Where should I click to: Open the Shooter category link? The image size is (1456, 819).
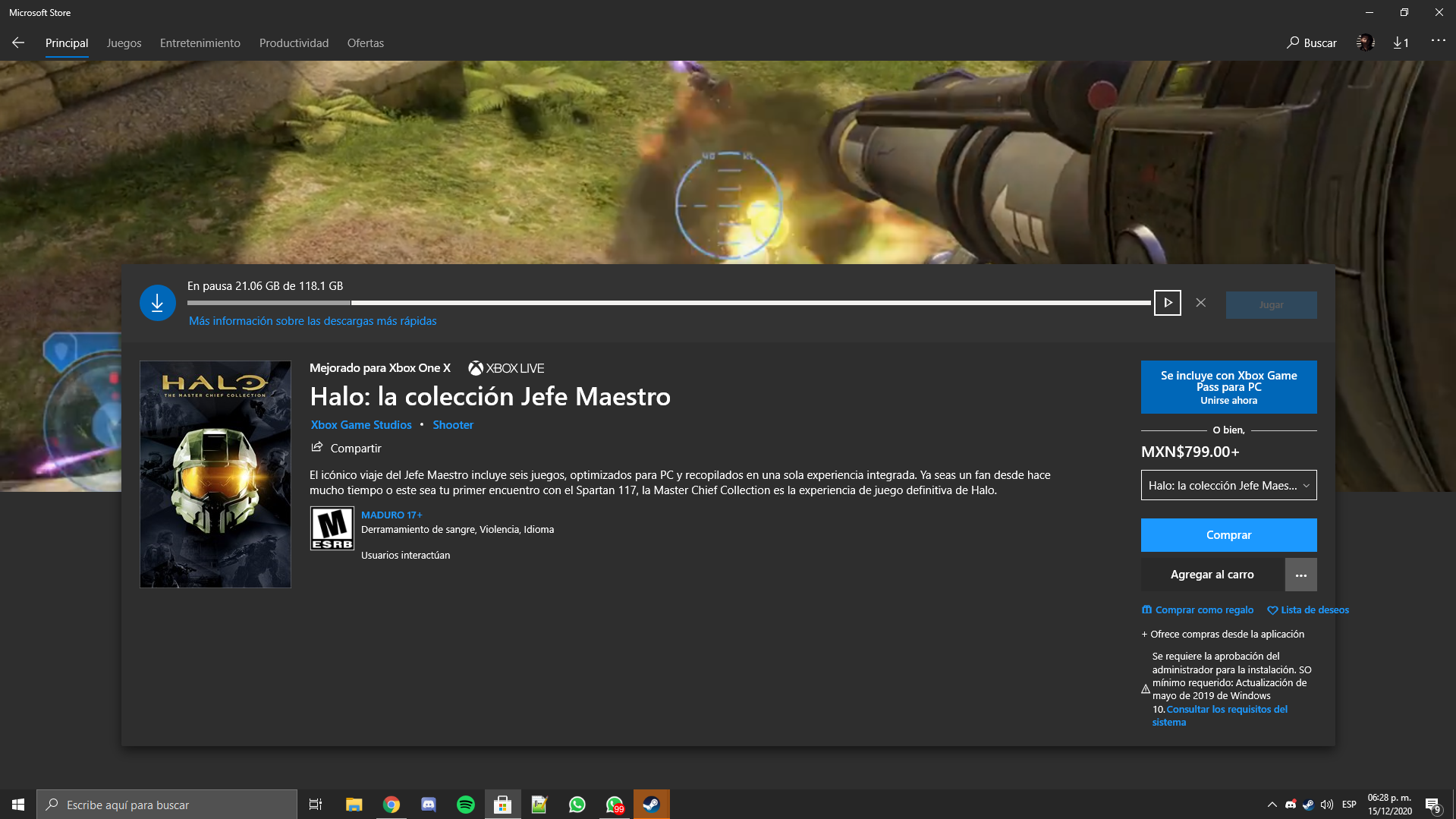click(453, 425)
